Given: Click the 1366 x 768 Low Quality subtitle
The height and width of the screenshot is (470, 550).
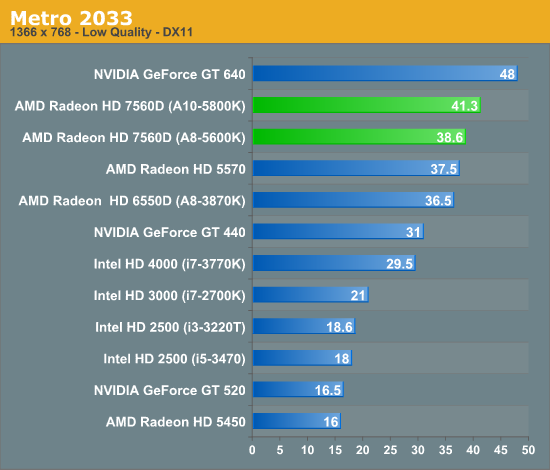Looking at the screenshot, I should coord(101,32).
